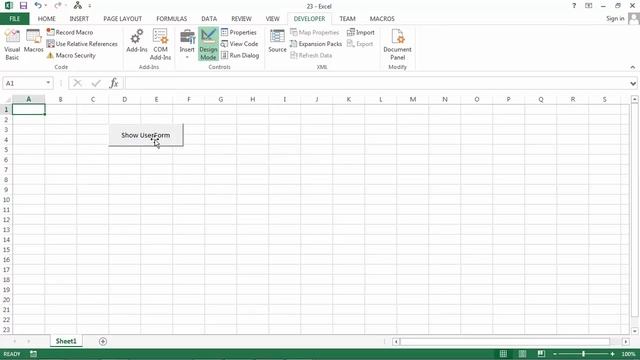Viewport: 640px width, 360px height.
Task: Switch to the REVIEW tab
Action: 241,19
